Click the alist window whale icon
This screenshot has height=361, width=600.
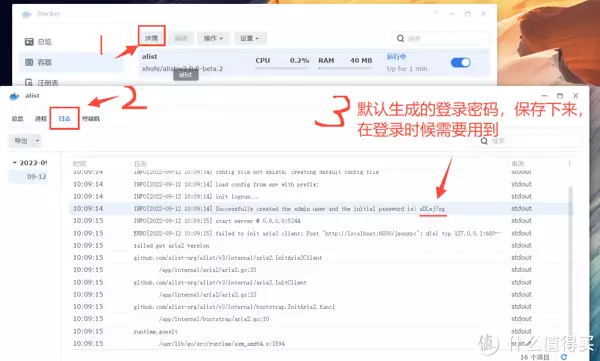click(x=15, y=96)
